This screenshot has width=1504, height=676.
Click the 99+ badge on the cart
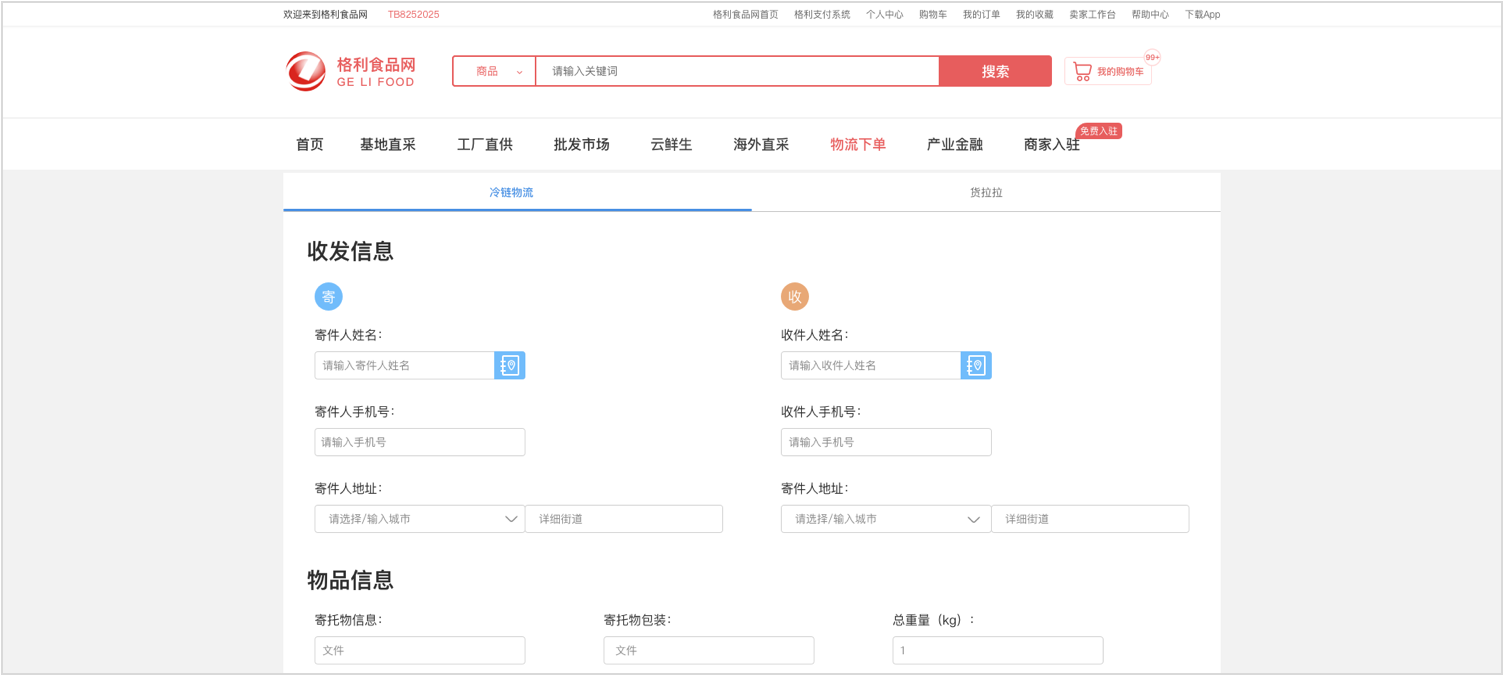click(1152, 56)
